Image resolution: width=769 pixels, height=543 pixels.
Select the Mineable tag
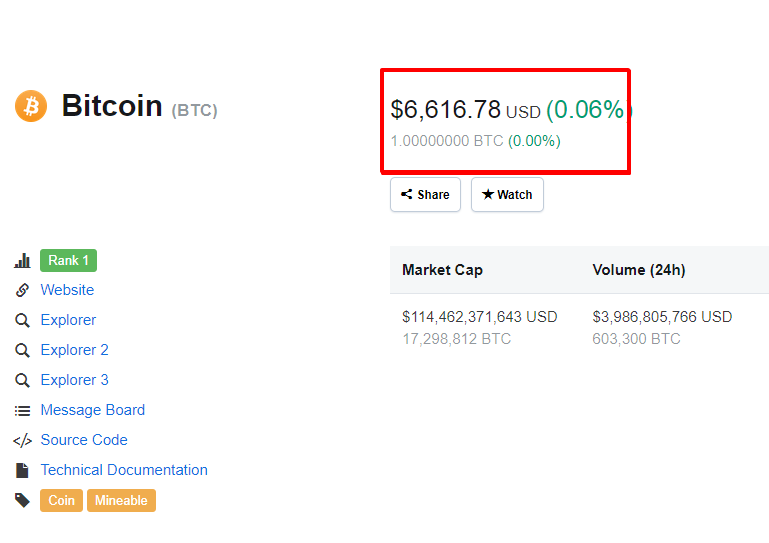click(x=122, y=500)
